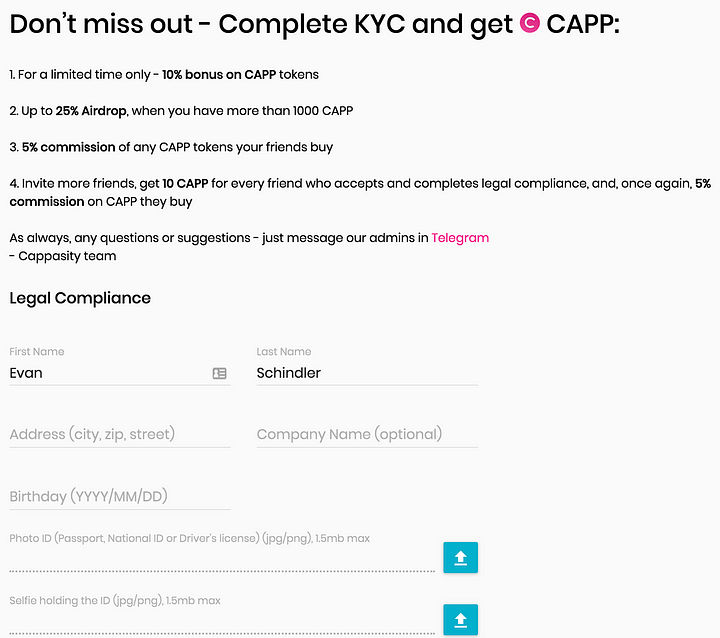Click the "Cappasity team" signature line

point(62,256)
